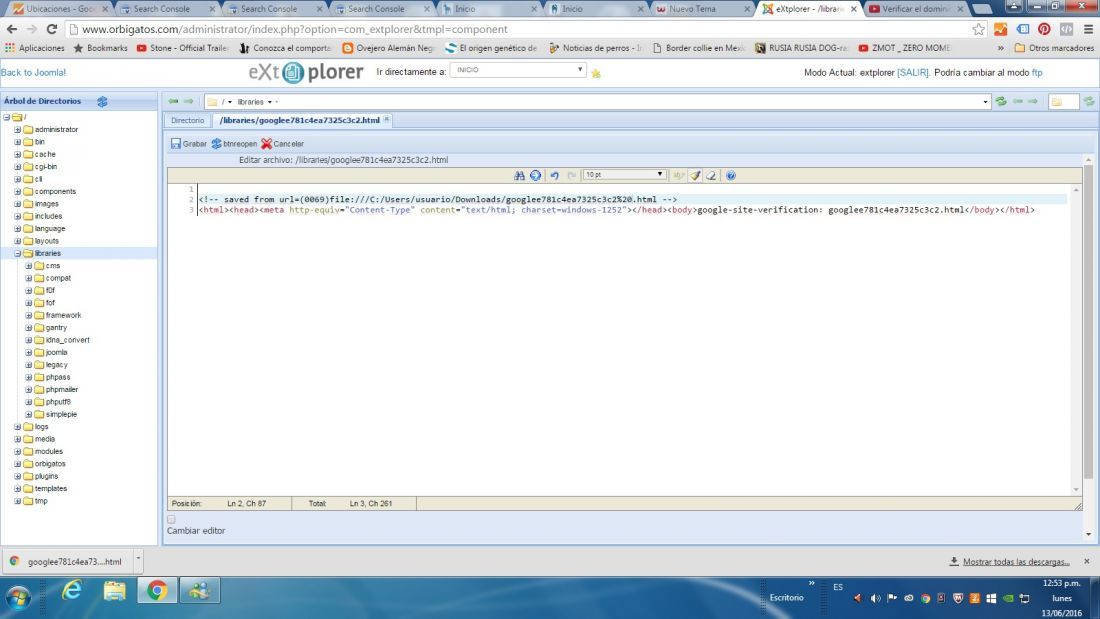The height and width of the screenshot is (619, 1100).
Task: Select the phpmailer folder in tree
Action: point(62,390)
